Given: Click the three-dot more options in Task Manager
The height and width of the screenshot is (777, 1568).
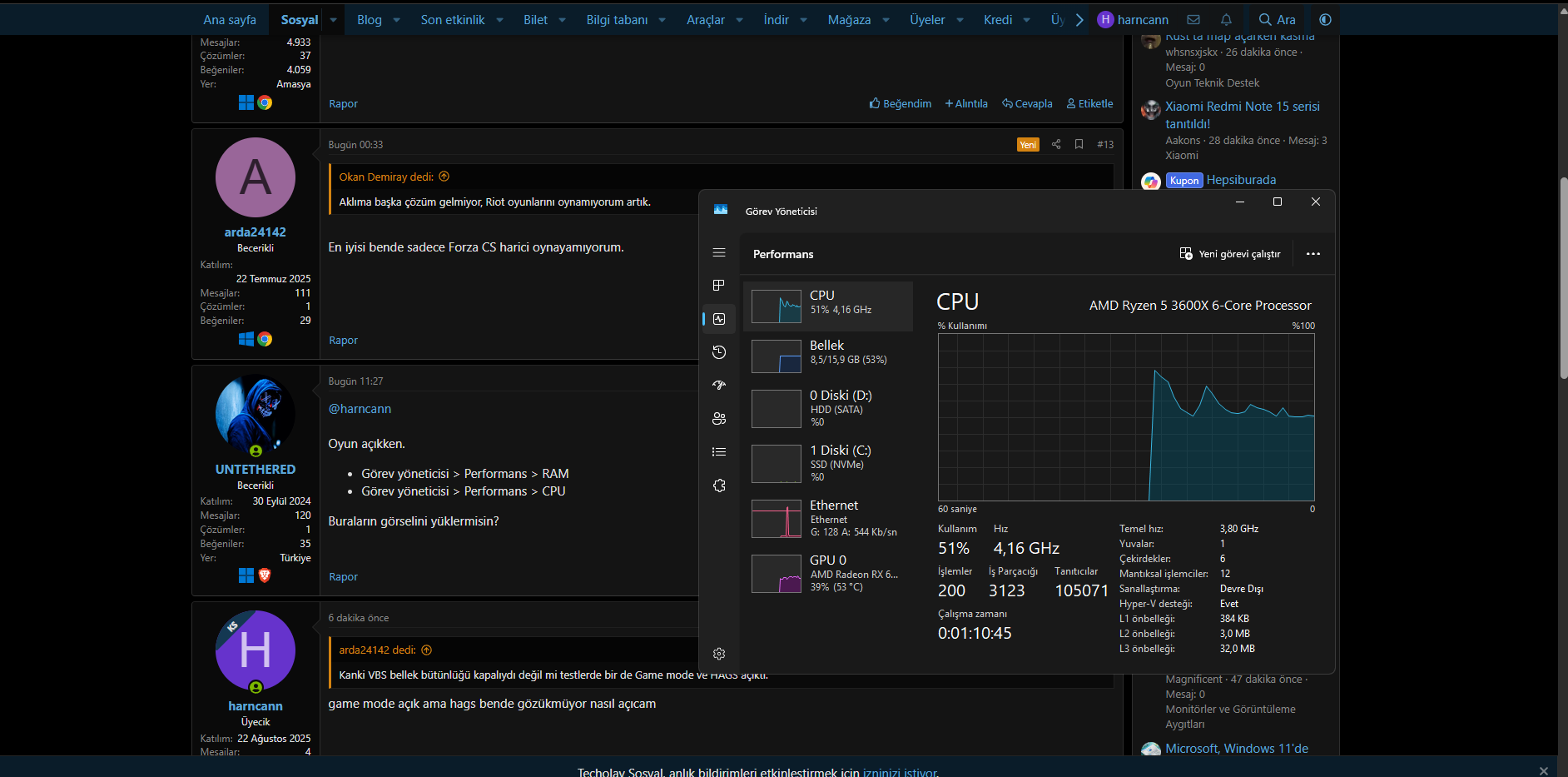Looking at the screenshot, I should coord(1313,254).
